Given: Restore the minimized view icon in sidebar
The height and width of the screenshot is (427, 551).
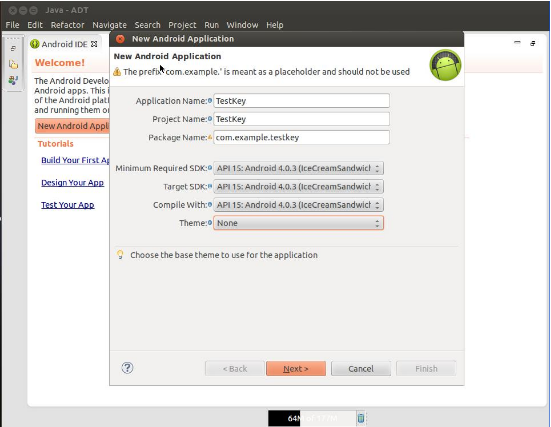Looking at the screenshot, I should [x=13, y=48].
